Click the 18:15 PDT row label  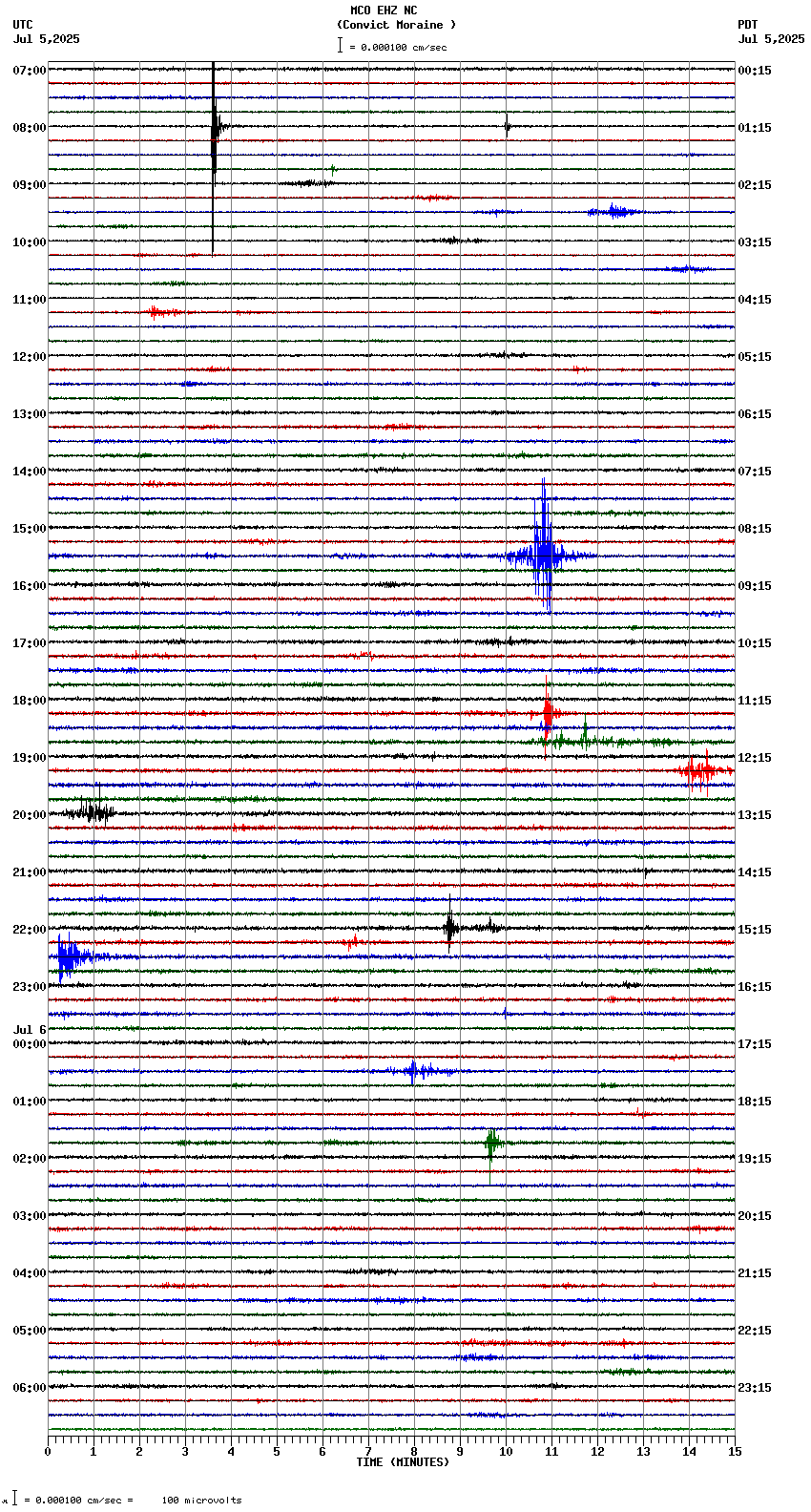755,1102
